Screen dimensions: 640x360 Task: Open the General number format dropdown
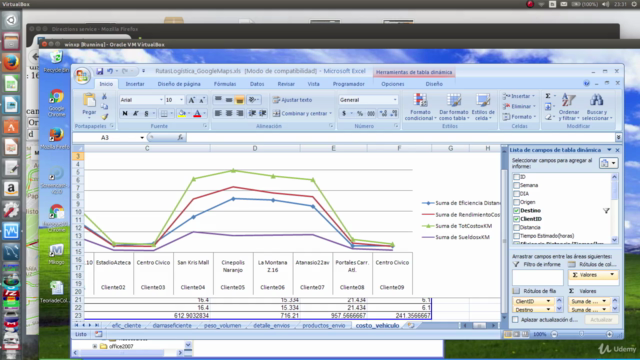(395, 100)
